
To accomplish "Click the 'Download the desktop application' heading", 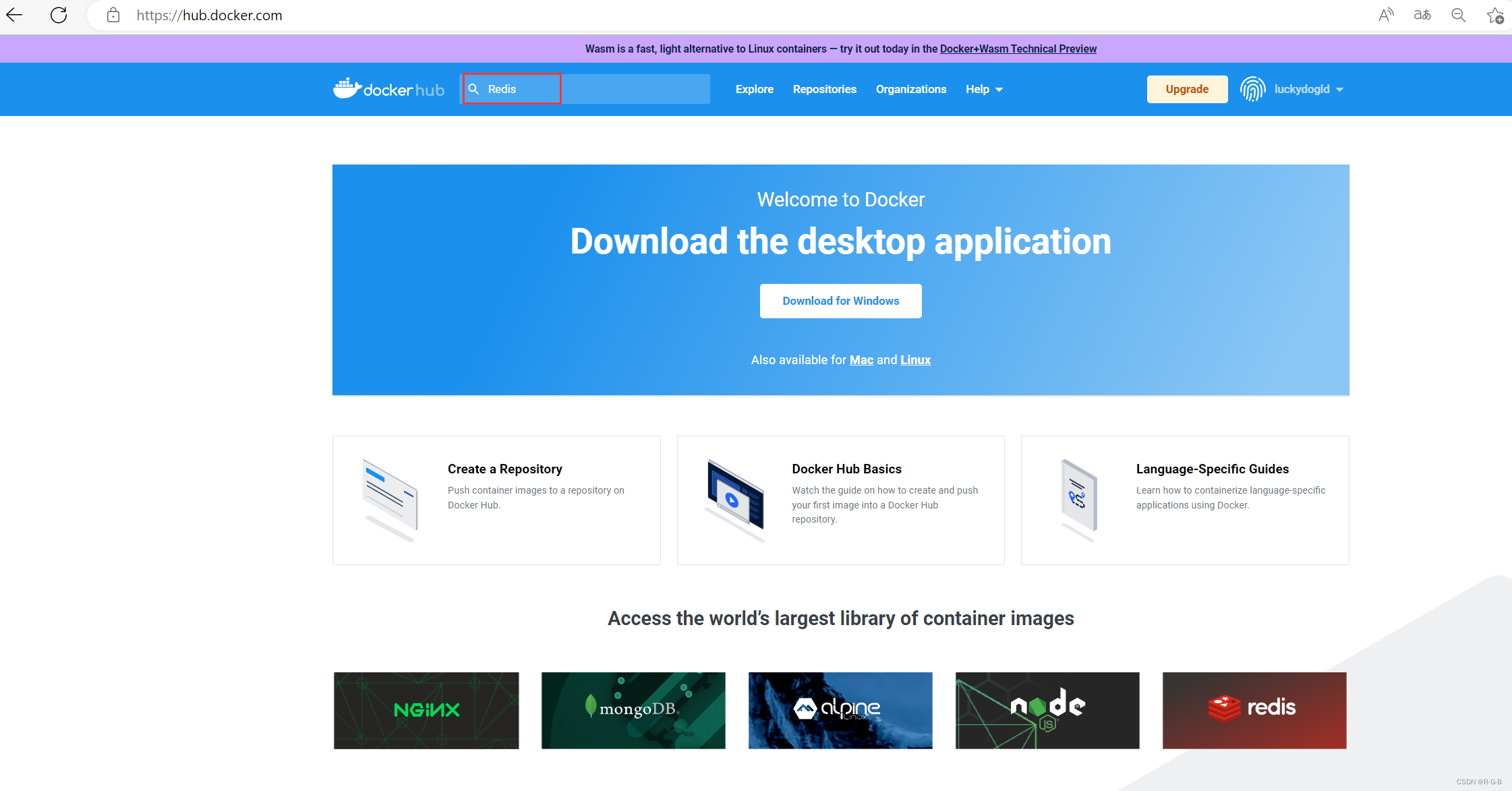I will pos(840,241).
